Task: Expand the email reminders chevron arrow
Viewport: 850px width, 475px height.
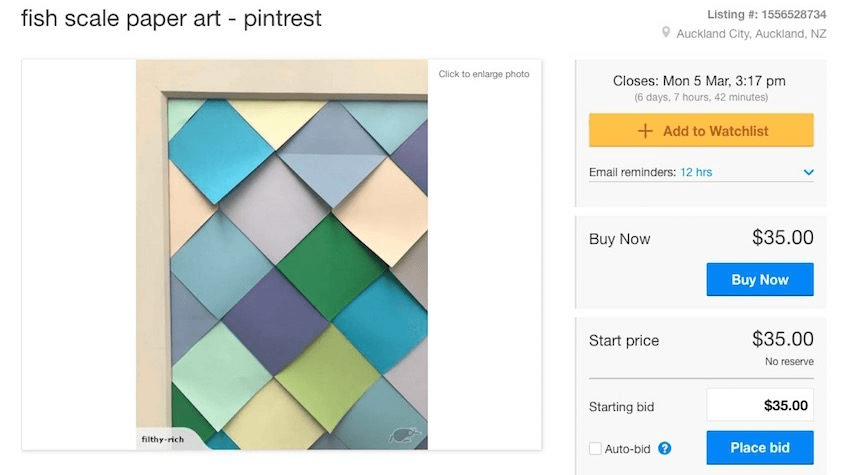Action: (x=808, y=173)
